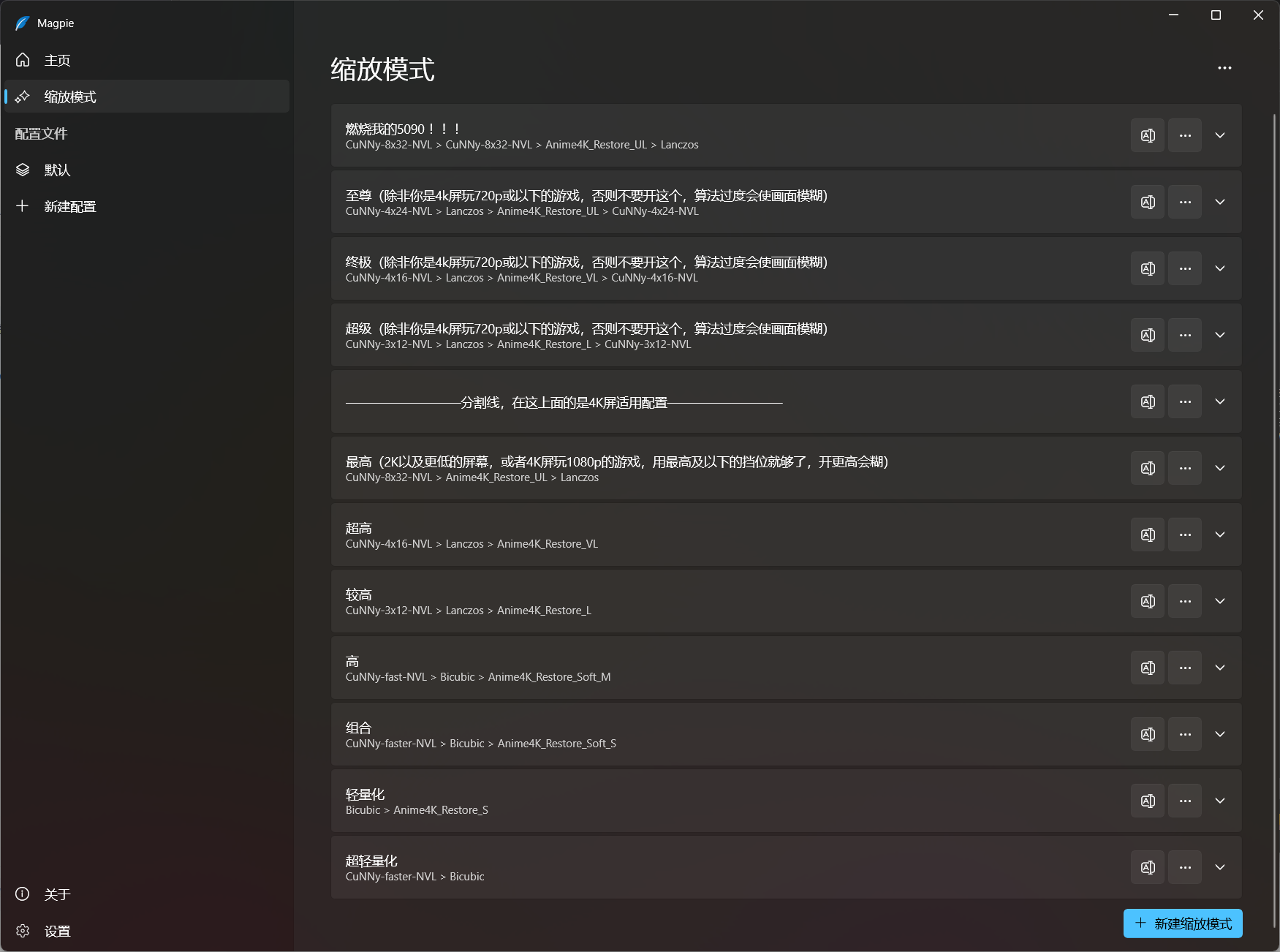
Task: Click the Magpie feather logo icon
Action: 22,23
